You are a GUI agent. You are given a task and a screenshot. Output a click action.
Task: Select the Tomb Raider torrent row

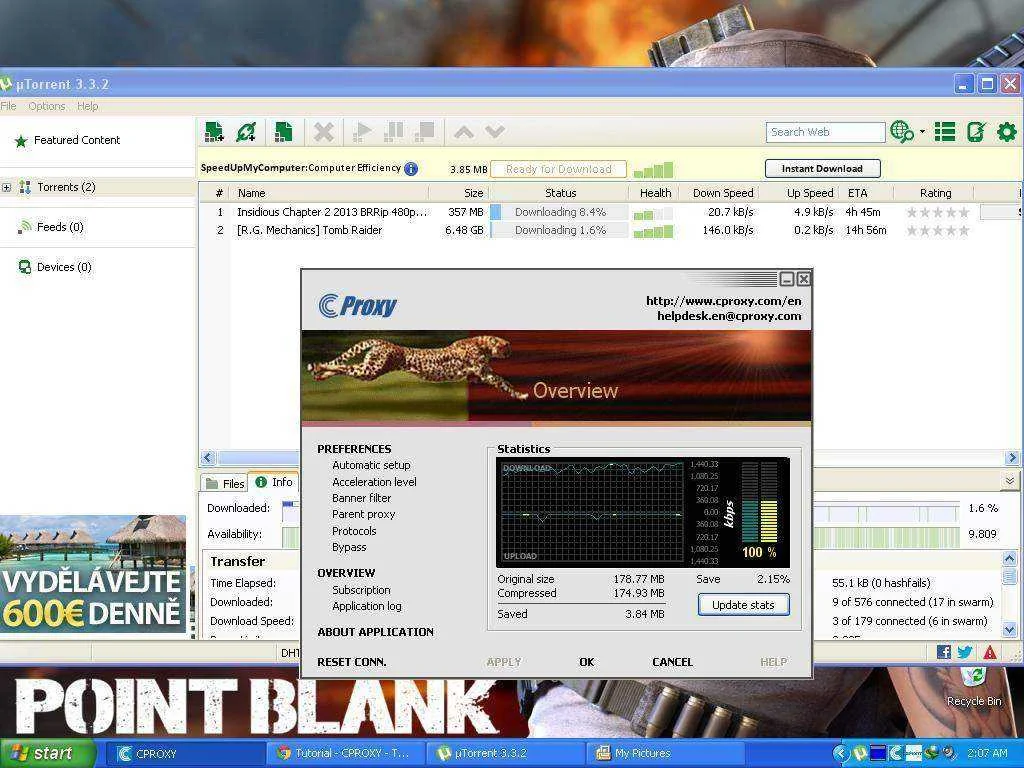[x=610, y=230]
